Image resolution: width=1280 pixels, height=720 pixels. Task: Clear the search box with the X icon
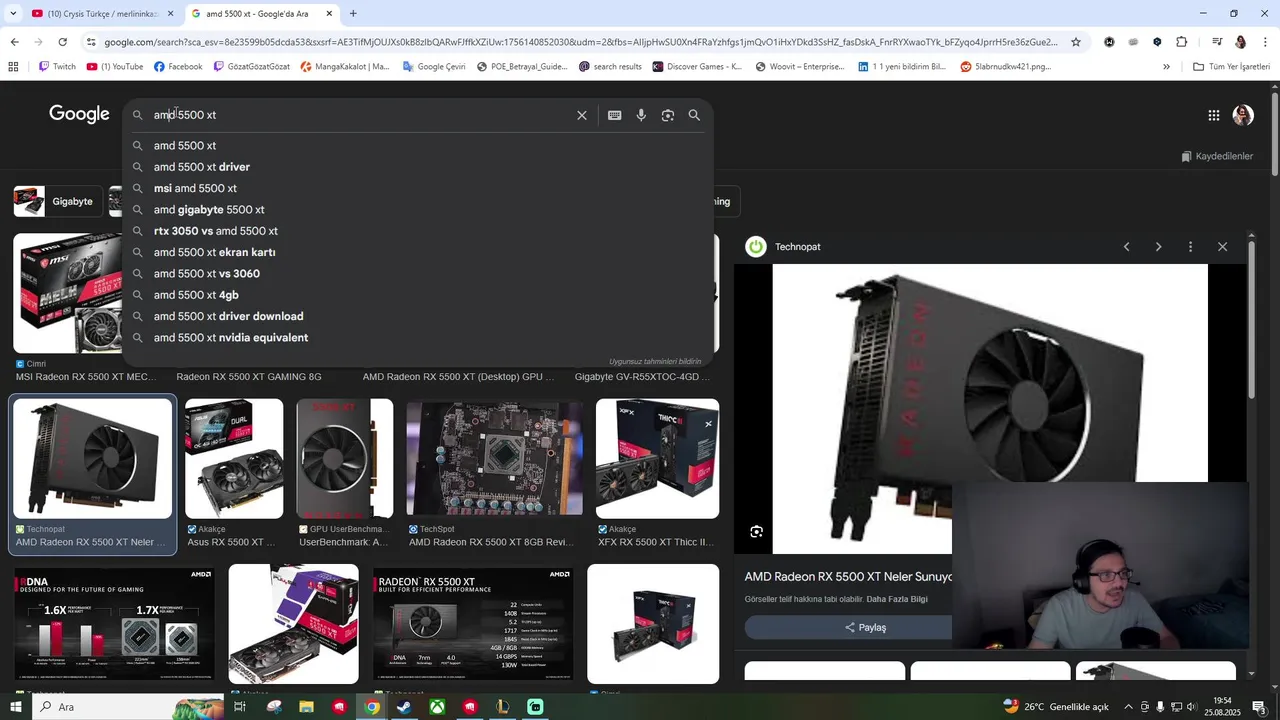point(582,115)
